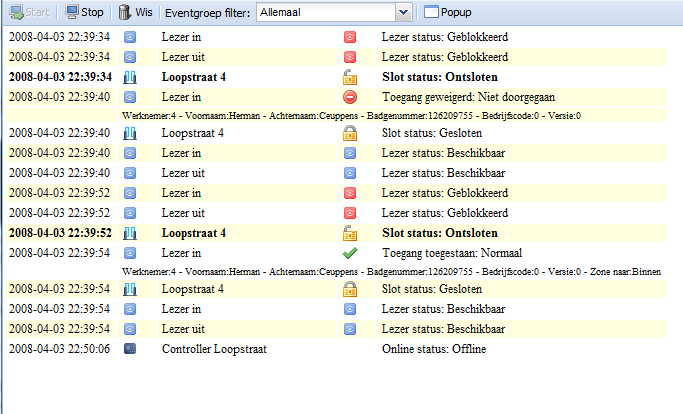Click the Allemaal filter field
The height and width of the screenshot is (414, 683).
[x=326, y=12]
